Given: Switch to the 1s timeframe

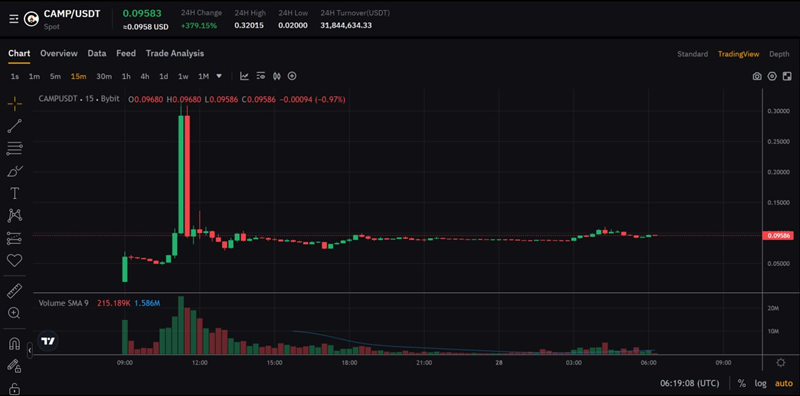Looking at the screenshot, I should (x=15, y=77).
